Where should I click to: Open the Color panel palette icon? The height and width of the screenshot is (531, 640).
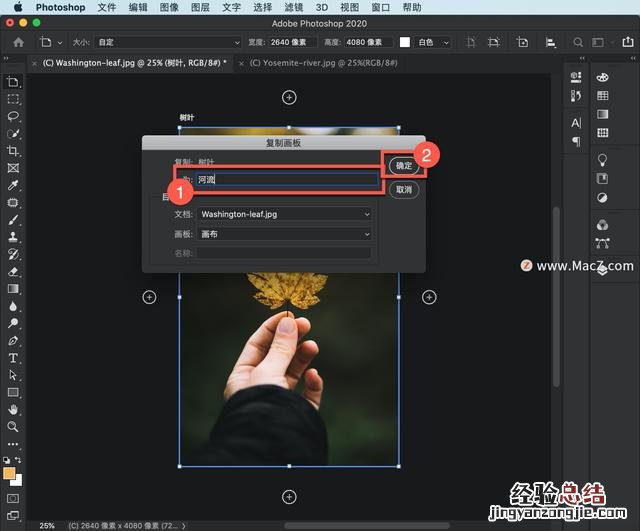603,77
